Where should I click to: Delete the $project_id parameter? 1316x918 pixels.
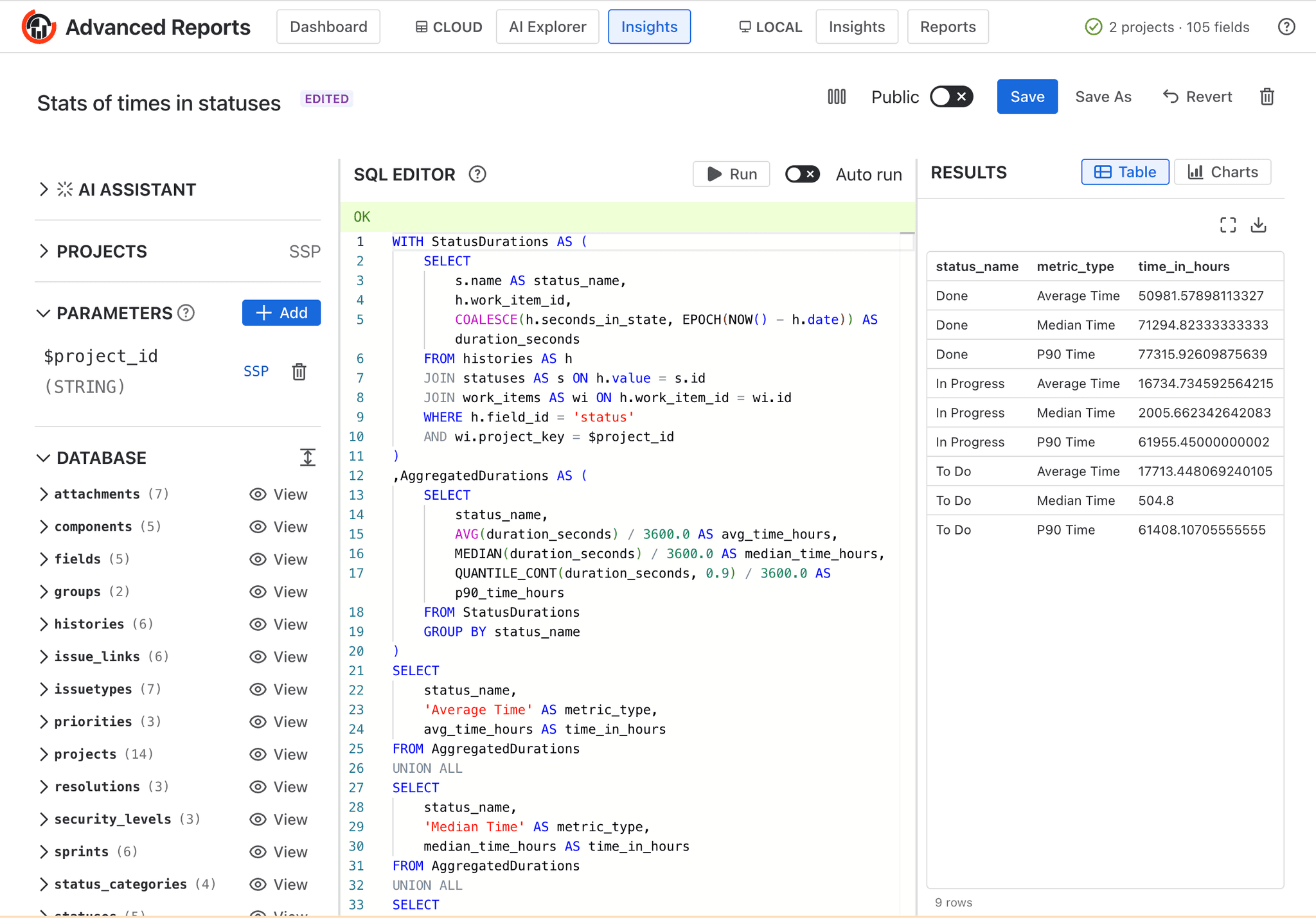tap(299, 371)
